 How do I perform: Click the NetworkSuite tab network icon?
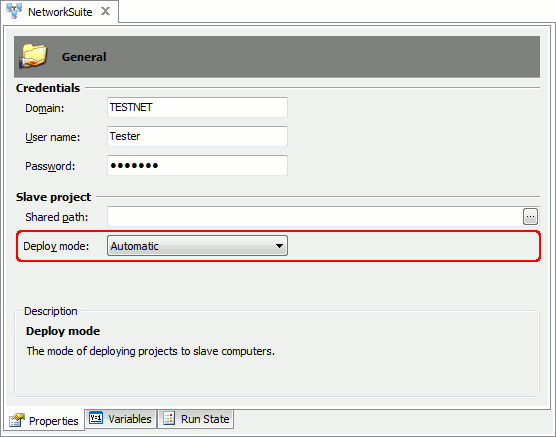(14, 11)
